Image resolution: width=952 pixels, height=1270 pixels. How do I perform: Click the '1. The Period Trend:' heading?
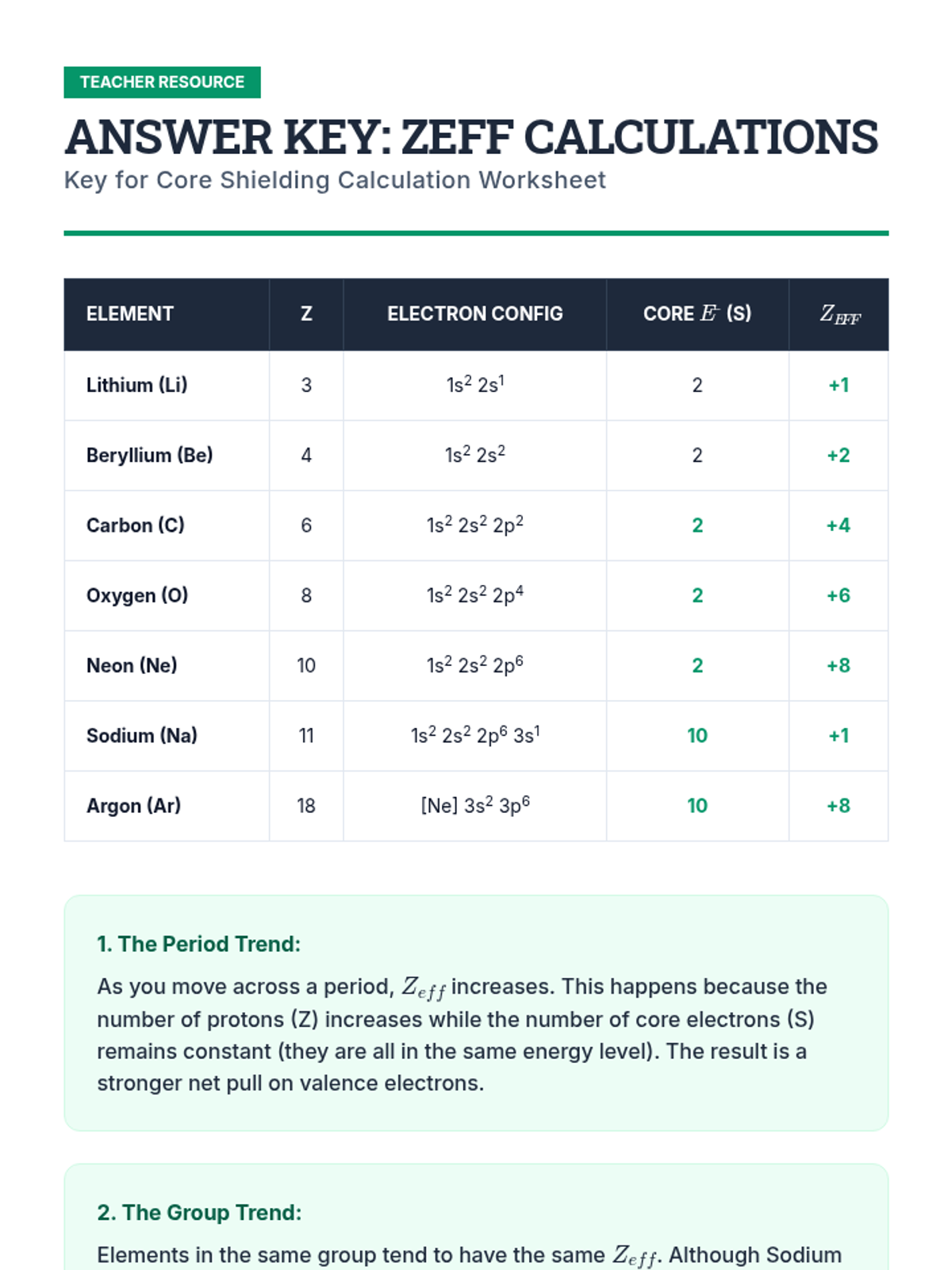[x=198, y=944]
